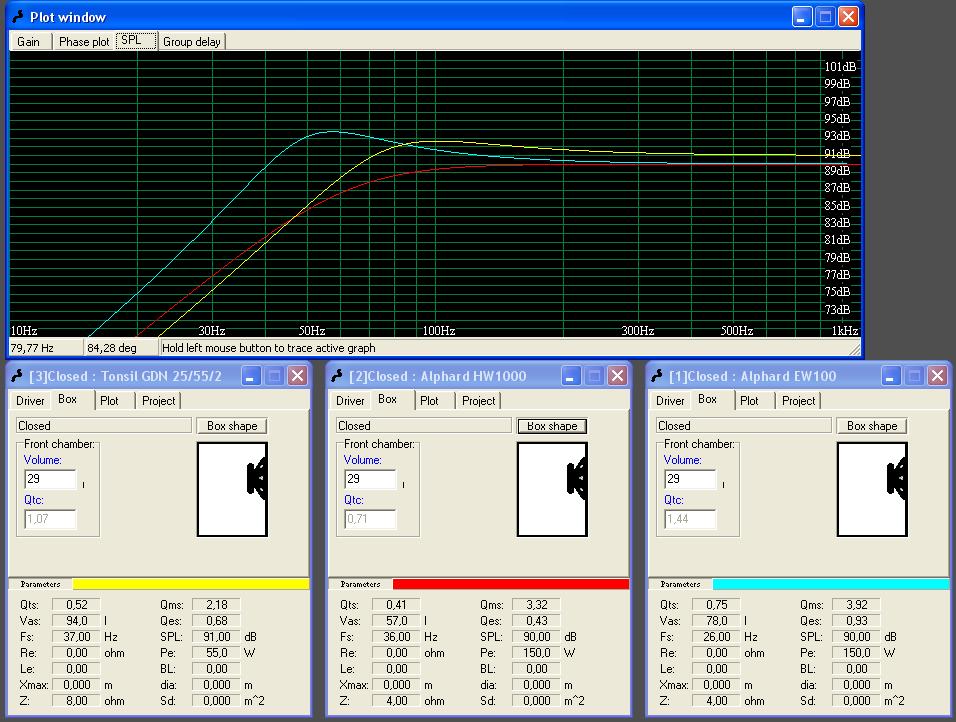This screenshot has height=722, width=956.
Task: Click speaker box diagram in Tonsil window
Action: [x=232, y=489]
